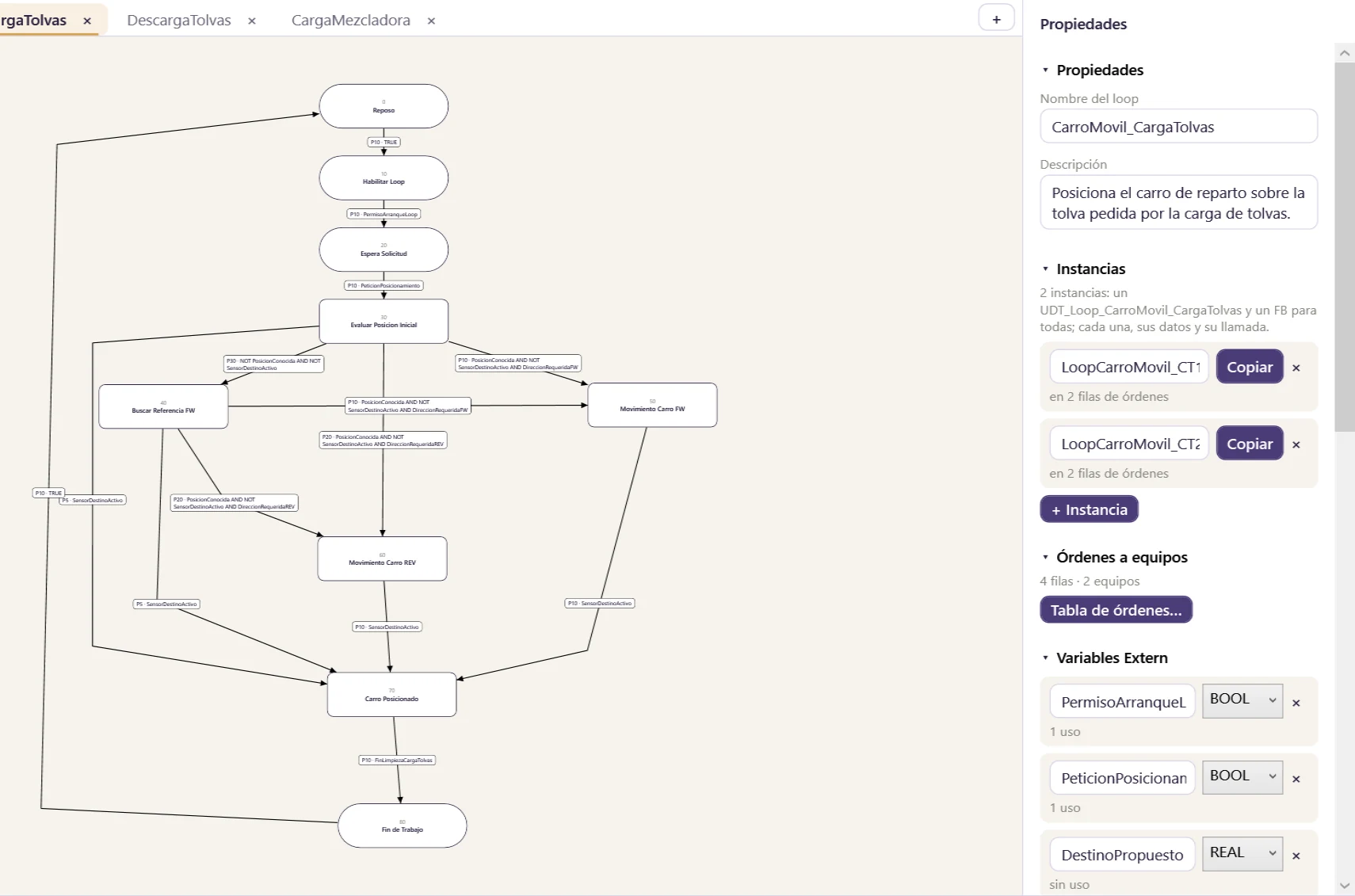Click '4 filas · 2 equipos' text
1355x896 pixels.
[x=1090, y=581]
